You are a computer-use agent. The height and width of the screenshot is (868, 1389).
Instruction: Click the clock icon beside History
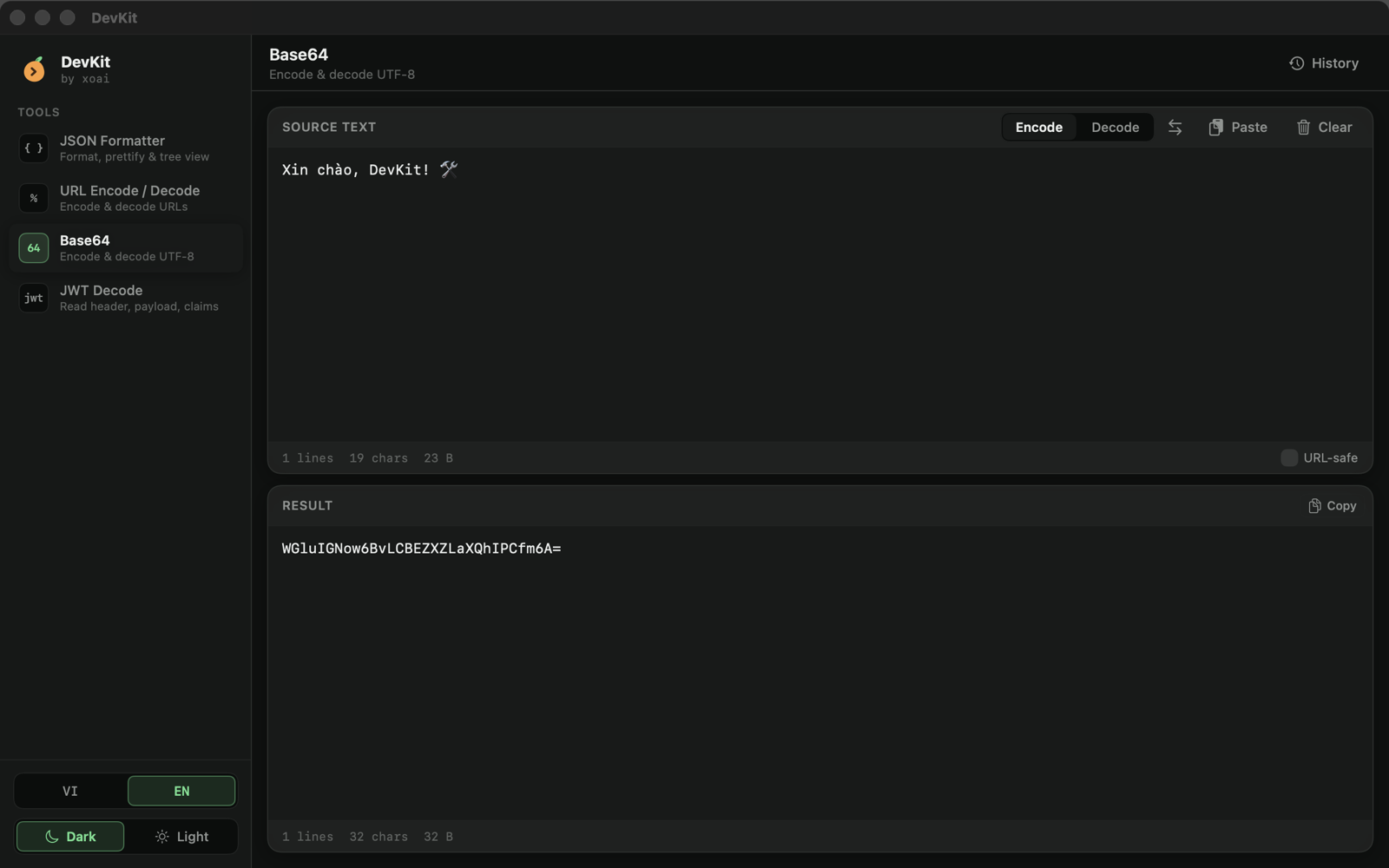tap(1296, 63)
